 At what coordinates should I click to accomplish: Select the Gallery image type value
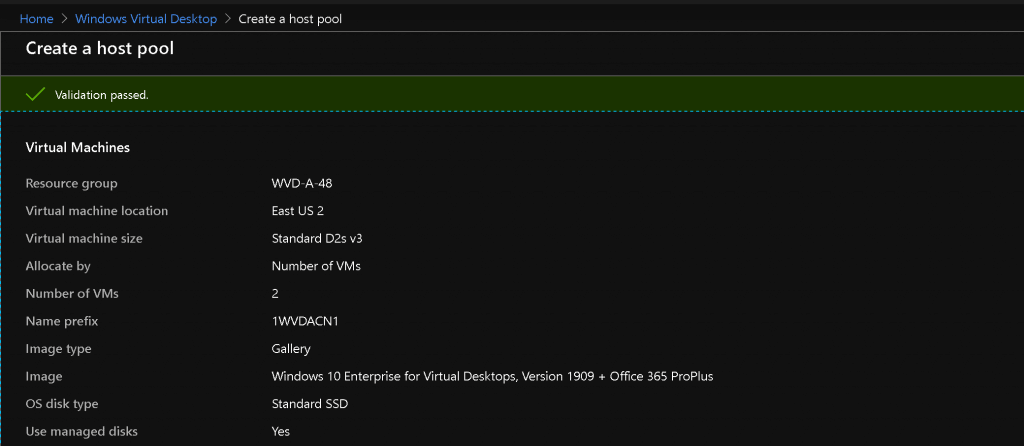[x=291, y=349]
